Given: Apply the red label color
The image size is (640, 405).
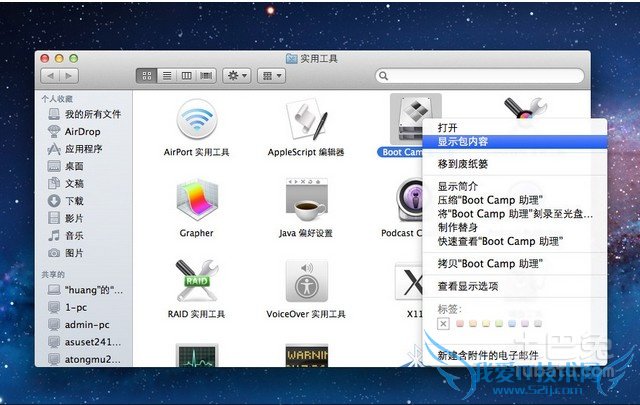Looking at the screenshot, I should pyautogui.click(x=460, y=324).
